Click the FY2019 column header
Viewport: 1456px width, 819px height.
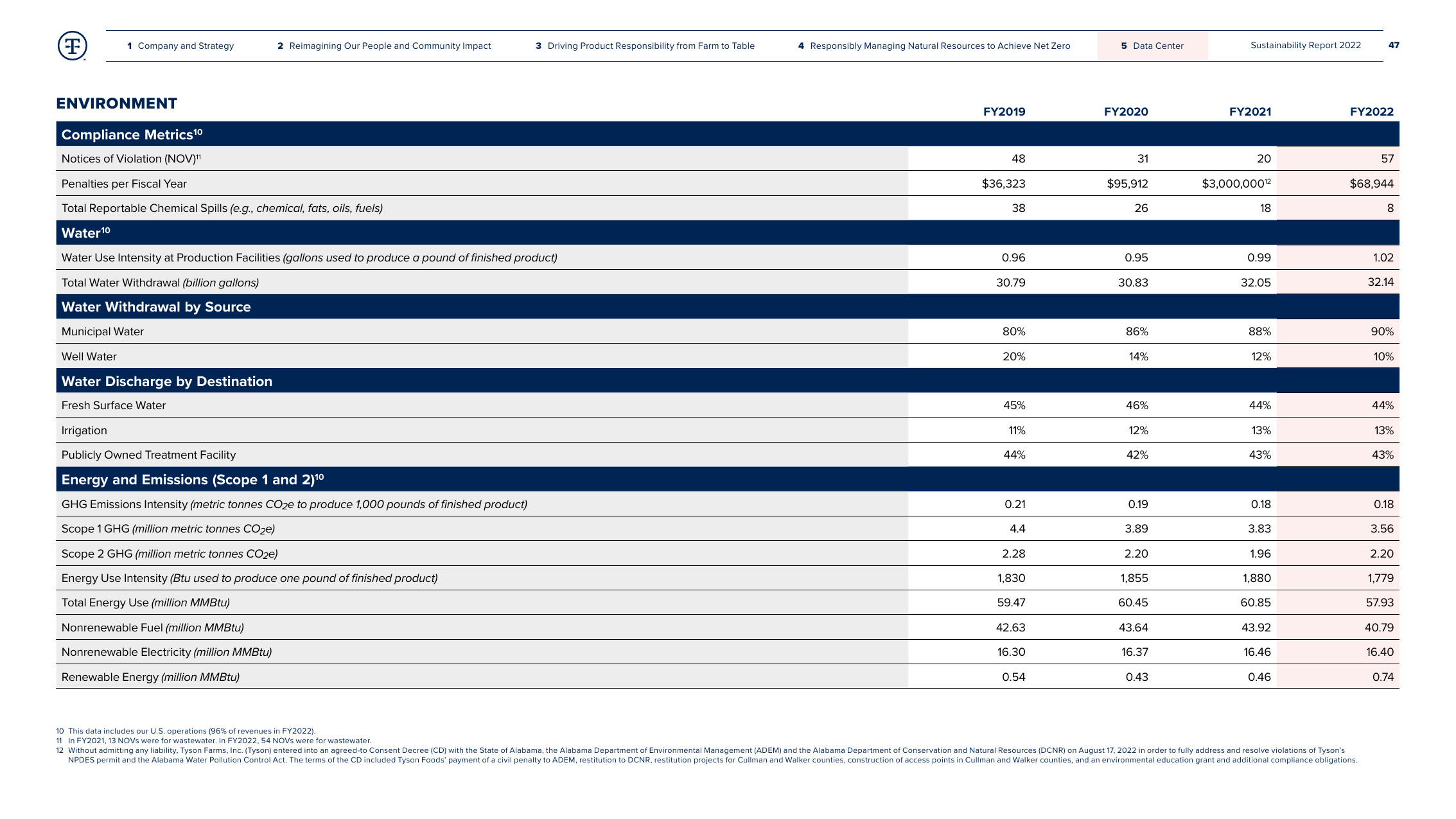click(x=1004, y=112)
